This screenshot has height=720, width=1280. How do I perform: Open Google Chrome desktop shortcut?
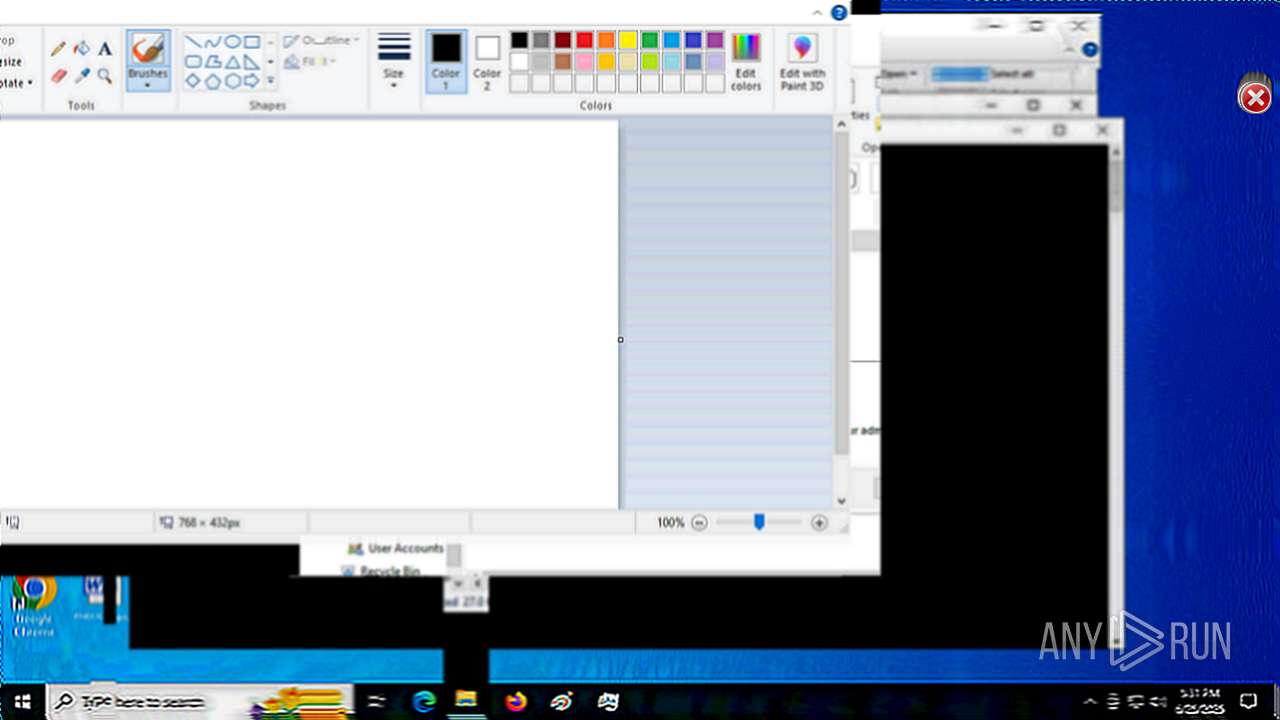(x=33, y=606)
